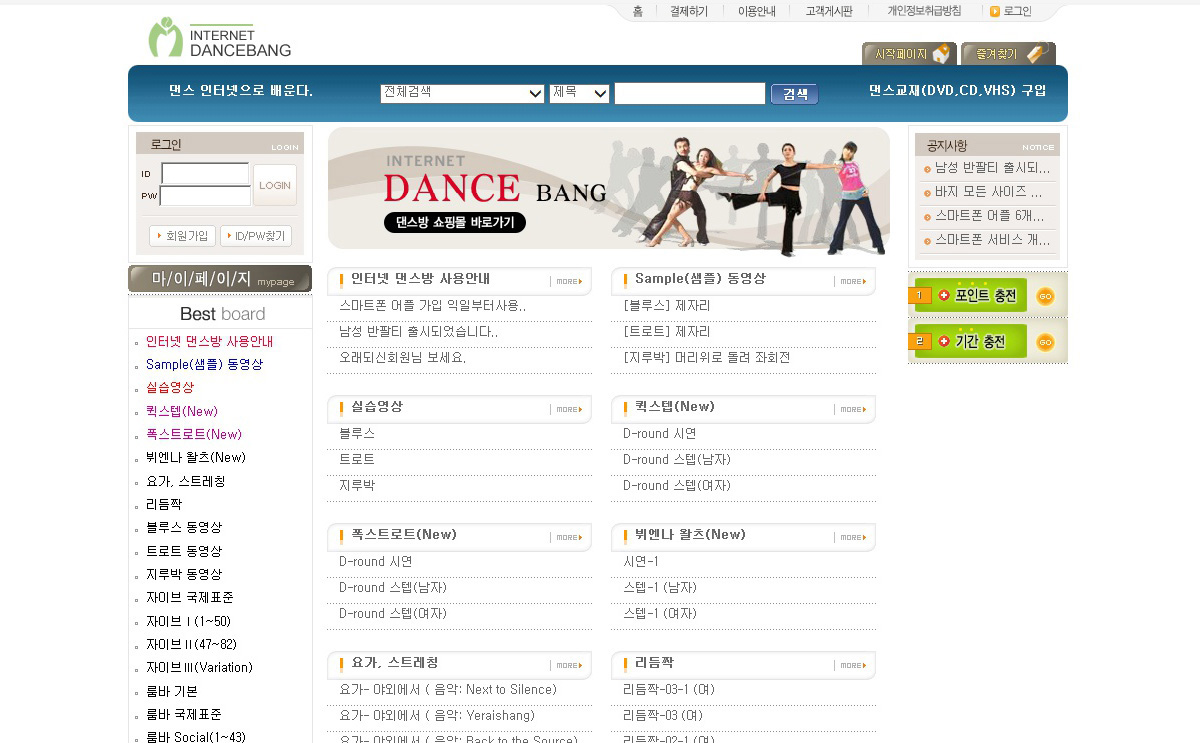Open more for Sample 동영상 section
Image resolution: width=1200 pixels, height=743 pixels.
point(852,281)
